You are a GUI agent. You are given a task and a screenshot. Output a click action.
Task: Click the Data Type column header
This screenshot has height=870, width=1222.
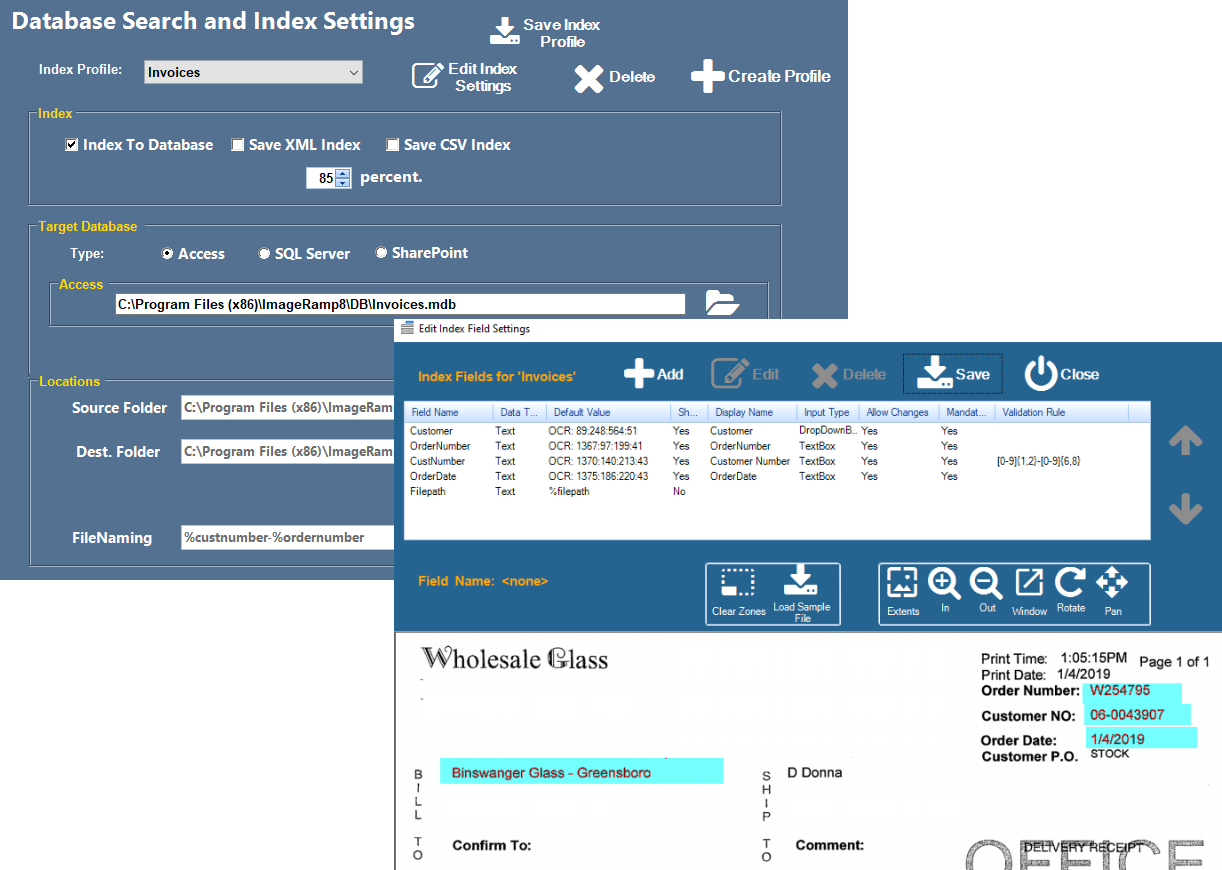coord(519,412)
